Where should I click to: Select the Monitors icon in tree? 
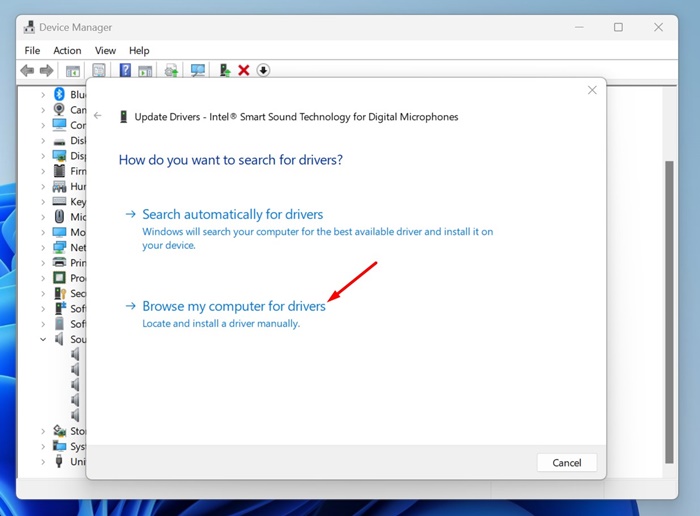[59, 232]
